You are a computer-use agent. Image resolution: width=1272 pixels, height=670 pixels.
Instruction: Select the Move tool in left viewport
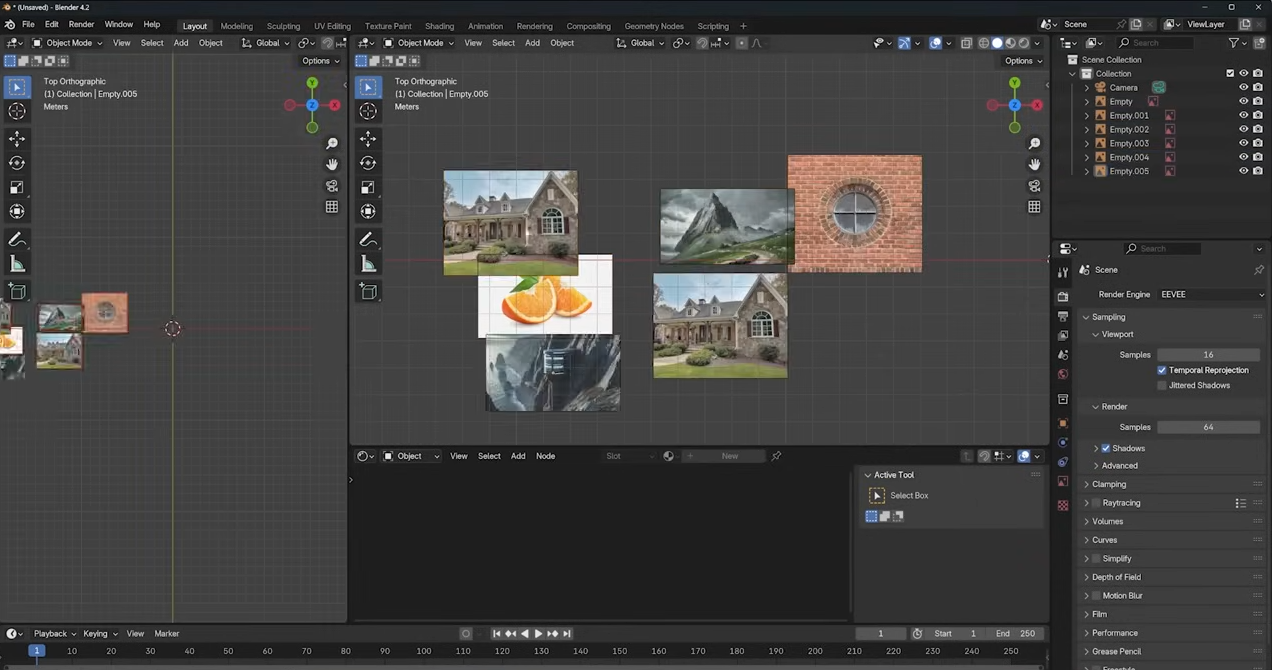tap(17, 139)
